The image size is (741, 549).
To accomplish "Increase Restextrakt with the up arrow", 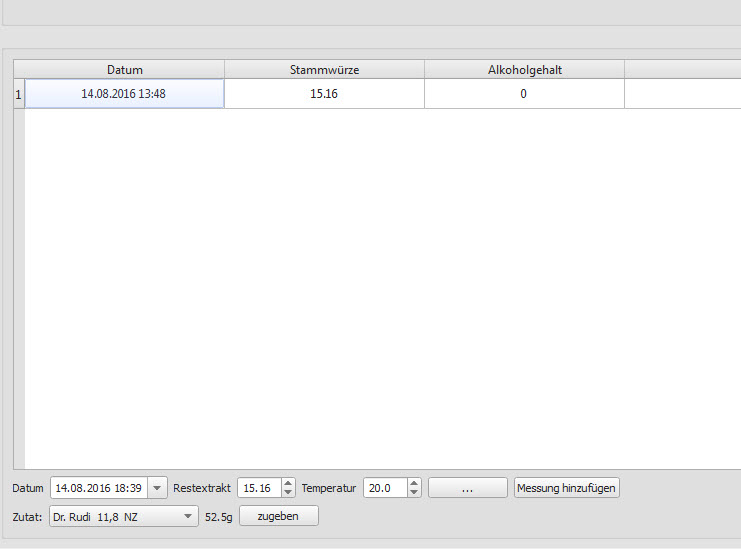I will tap(288, 483).
